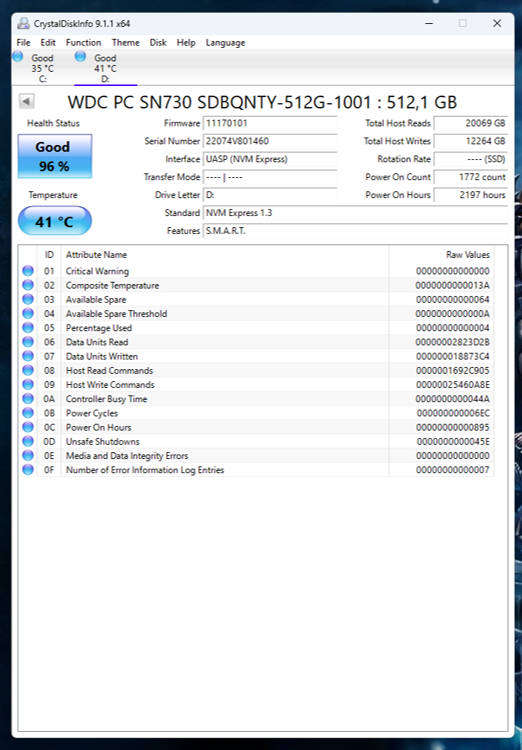This screenshot has height=750, width=522.
Task: Click the ID column header
Action: pyautogui.click(x=49, y=254)
